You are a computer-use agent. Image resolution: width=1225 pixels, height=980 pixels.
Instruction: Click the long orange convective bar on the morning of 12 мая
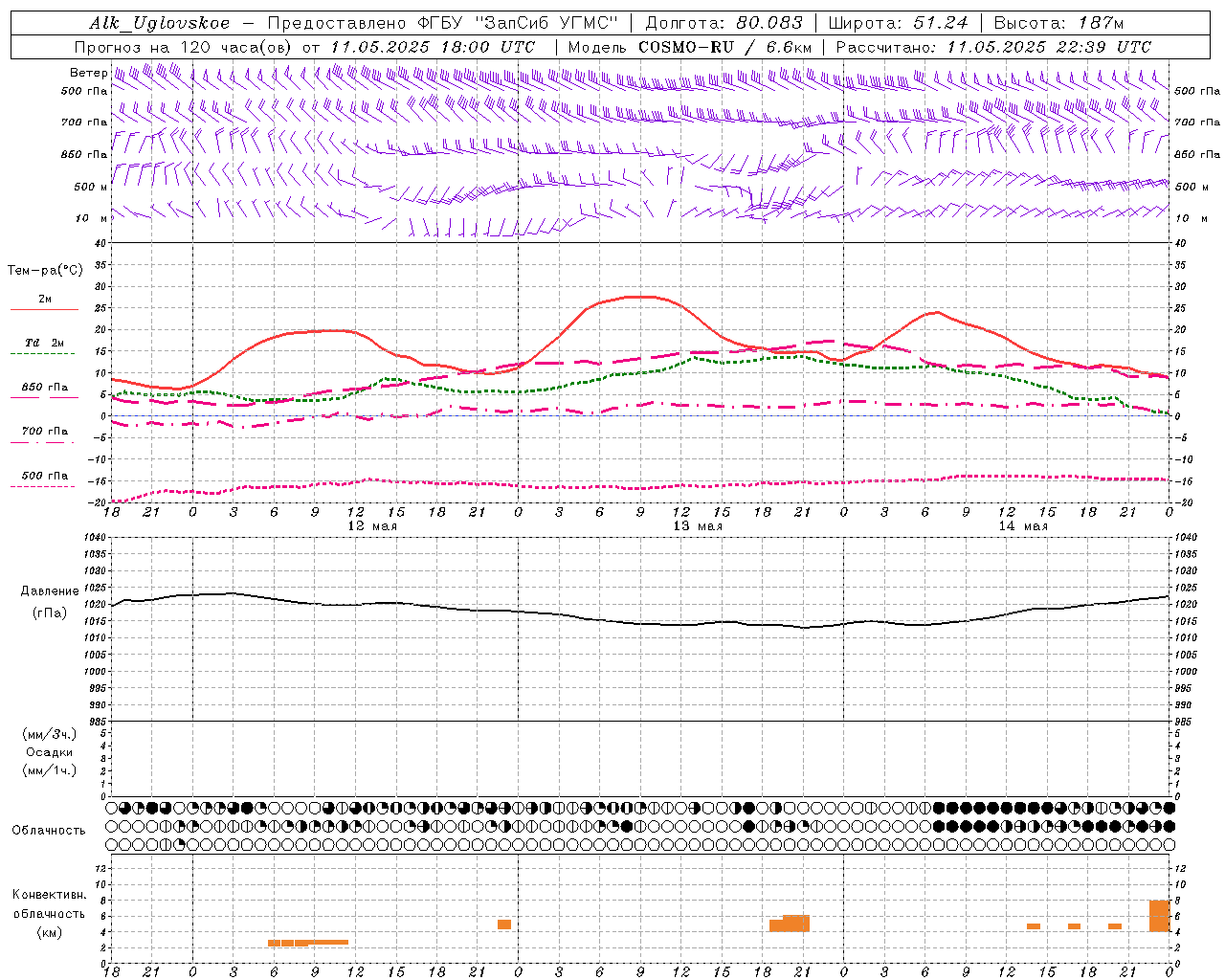[x=308, y=943]
